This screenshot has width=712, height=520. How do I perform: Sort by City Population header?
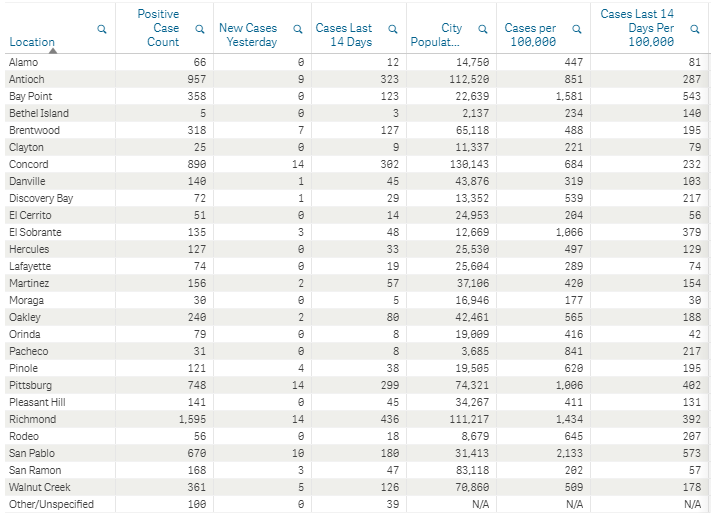(436, 35)
